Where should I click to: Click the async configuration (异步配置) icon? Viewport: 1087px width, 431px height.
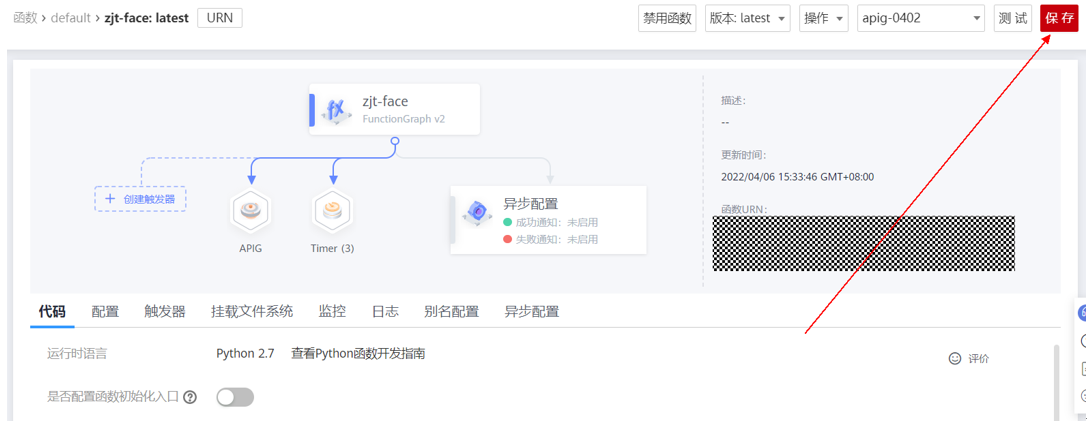coord(477,212)
